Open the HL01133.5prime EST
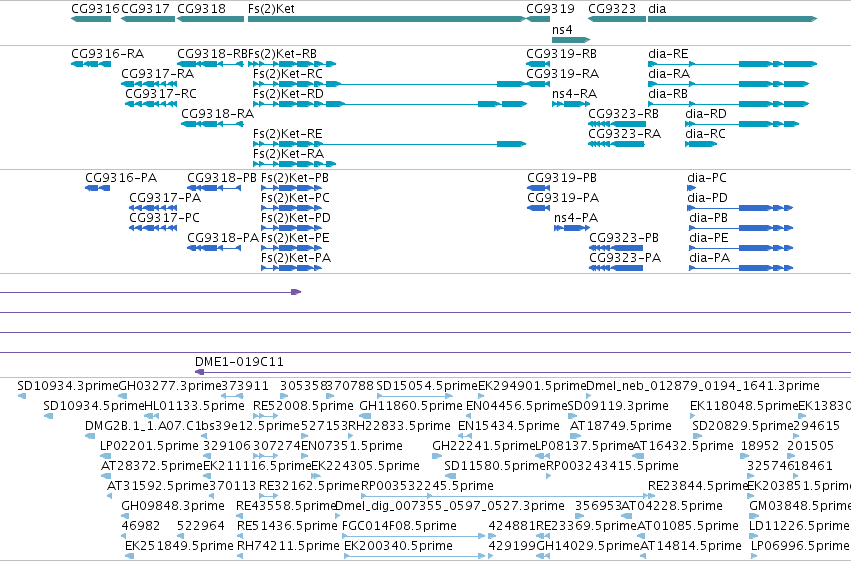This screenshot has width=851, height=561. pyautogui.click(x=150, y=417)
